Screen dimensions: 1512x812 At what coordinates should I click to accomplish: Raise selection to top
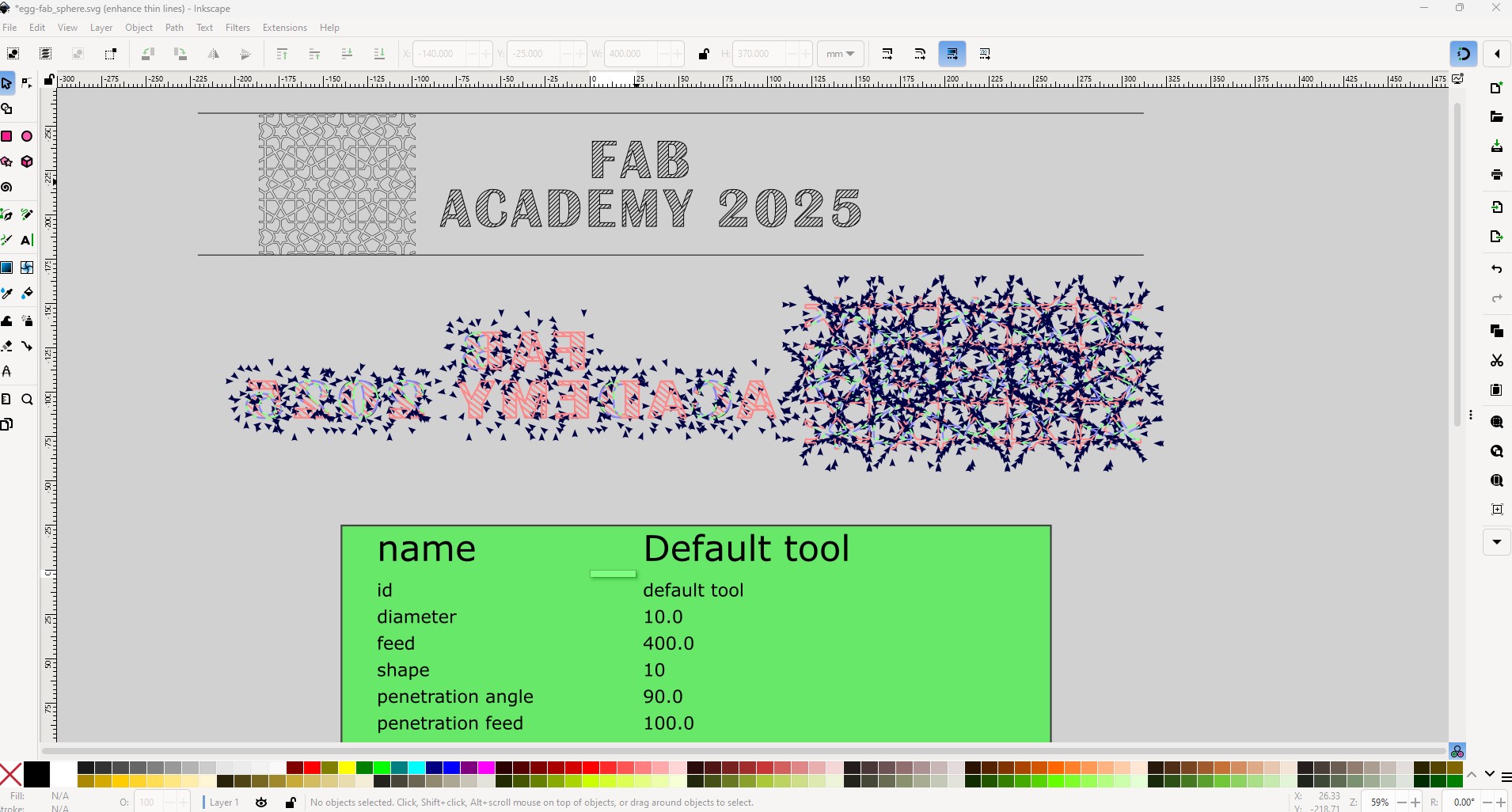click(x=282, y=54)
